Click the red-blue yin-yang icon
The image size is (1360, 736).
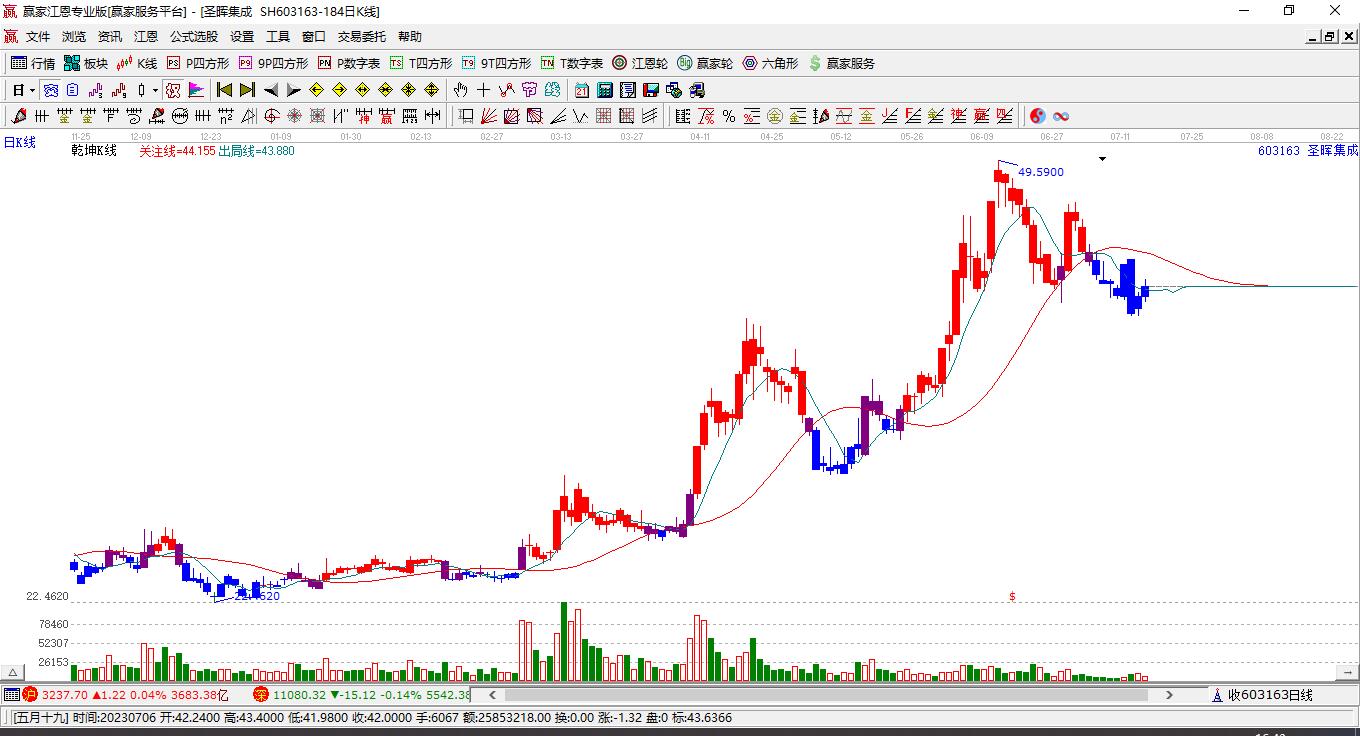(x=1038, y=116)
